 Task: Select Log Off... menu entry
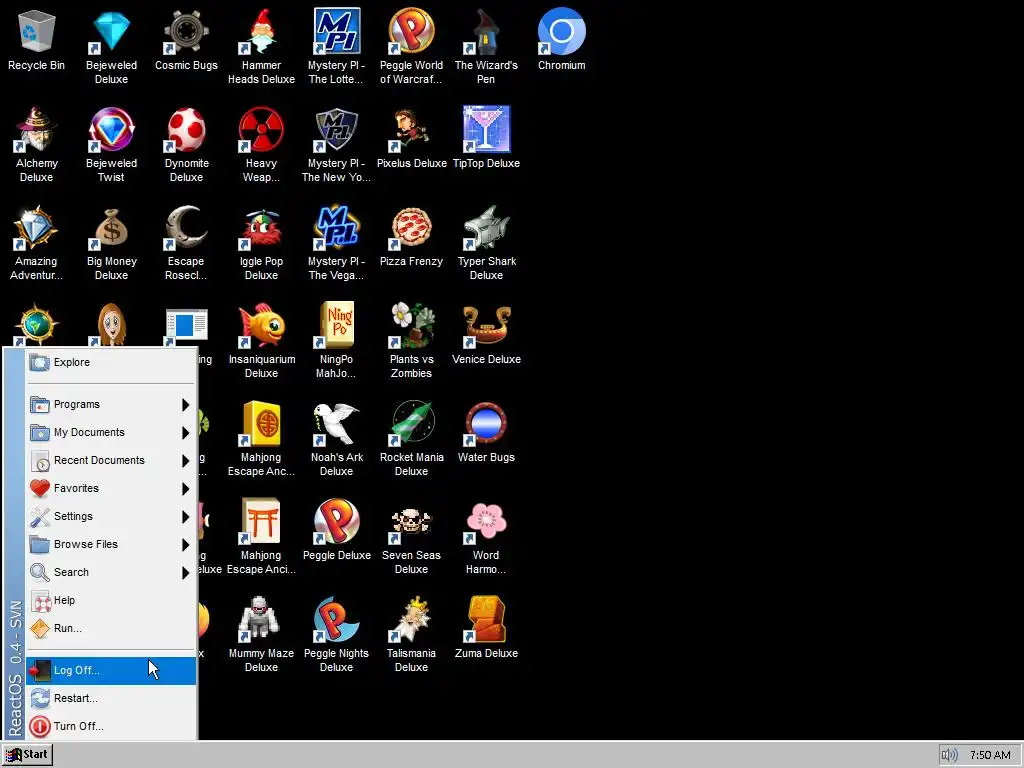click(111, 671)
